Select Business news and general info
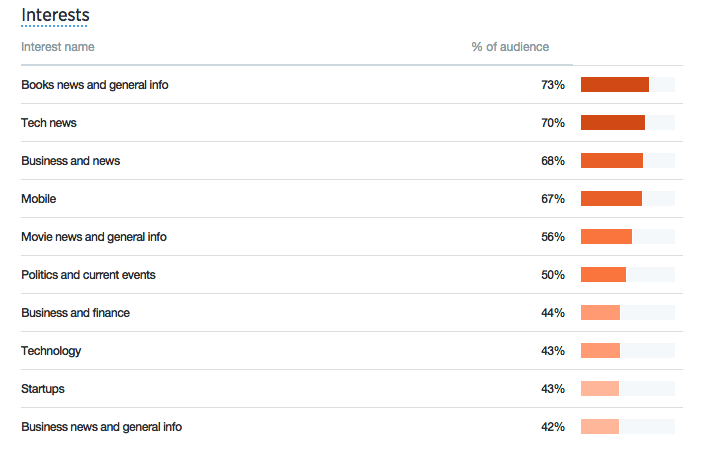 click(102, 427)
